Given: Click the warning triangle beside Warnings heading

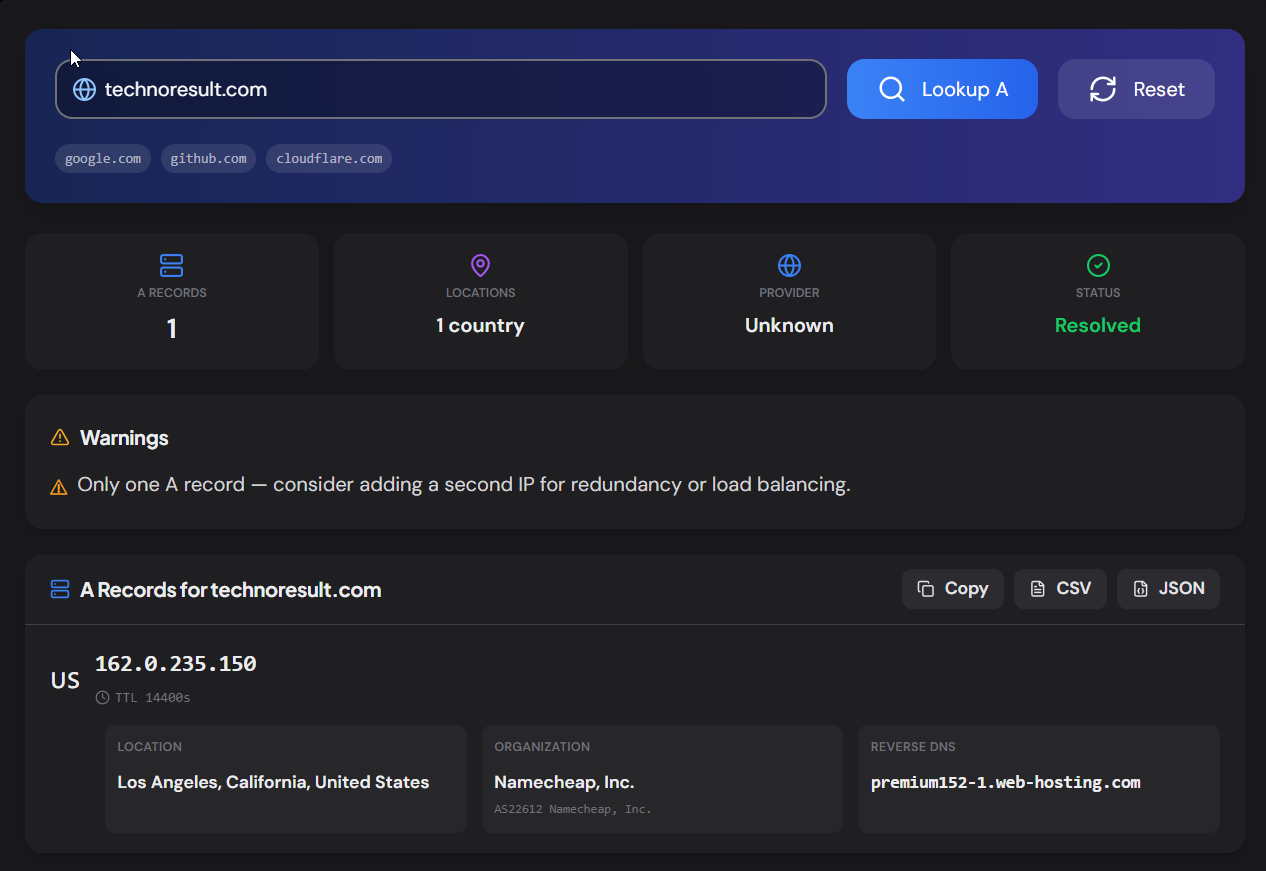Looking at the screenshot, I should pos(60,437).
